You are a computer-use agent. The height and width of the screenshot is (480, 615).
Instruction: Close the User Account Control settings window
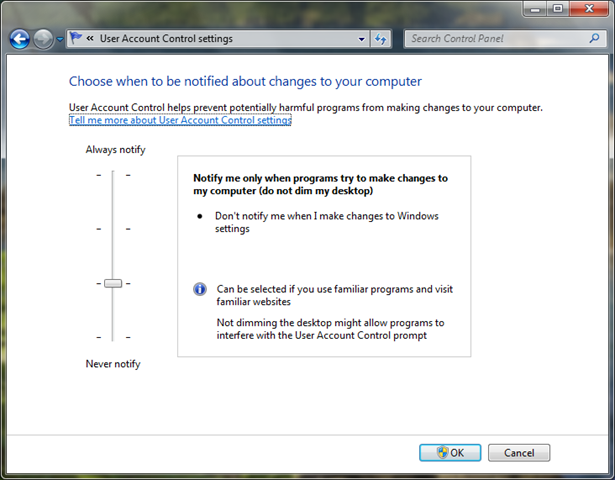point(589,9)
